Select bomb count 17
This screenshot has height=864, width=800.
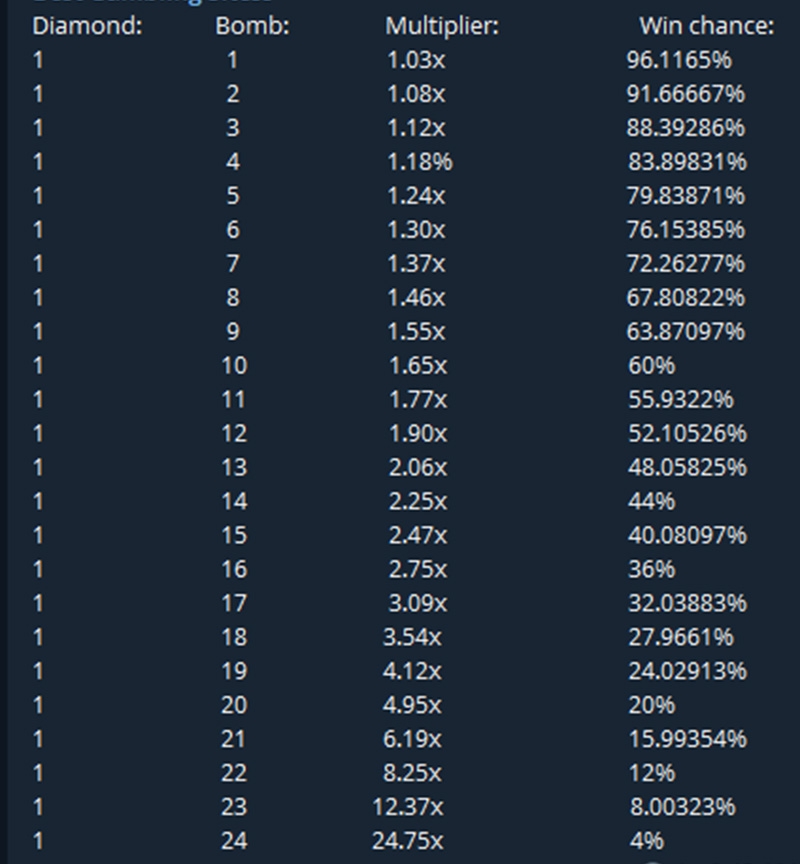(233, 603)
